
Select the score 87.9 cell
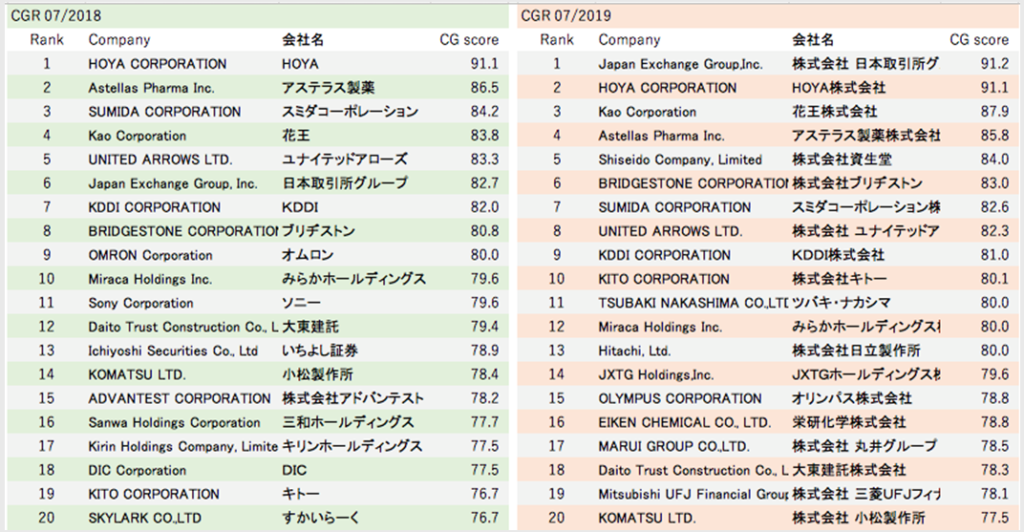click(x=995, y=112)
